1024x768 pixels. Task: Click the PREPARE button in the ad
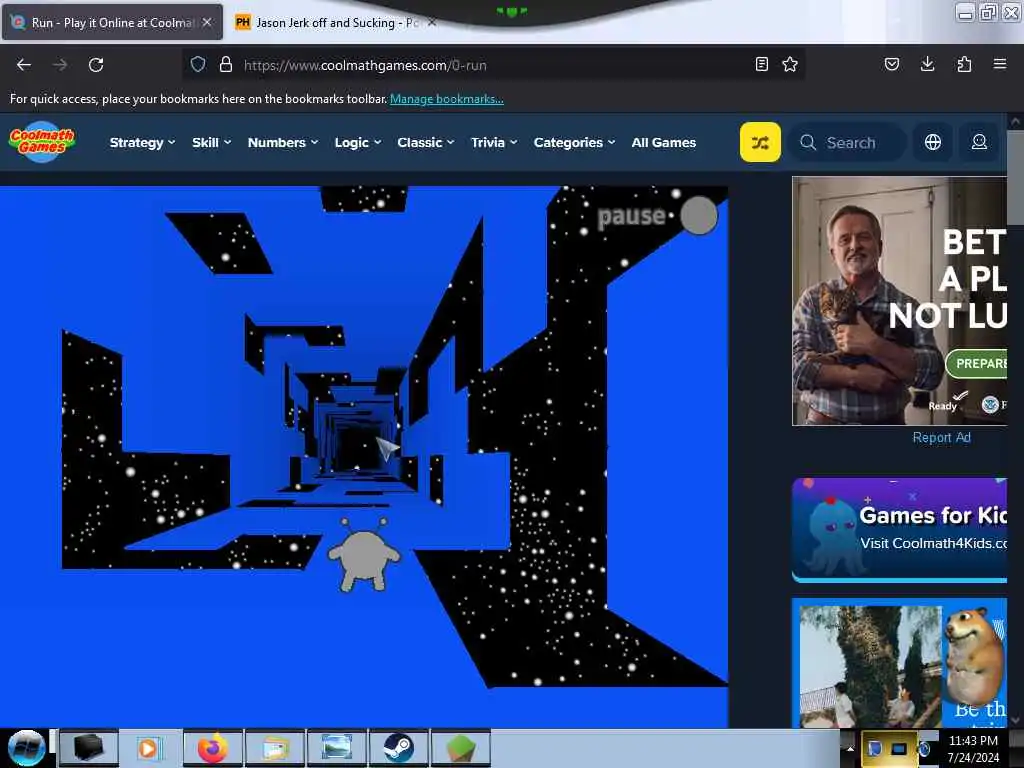click(x=977, y=363)
